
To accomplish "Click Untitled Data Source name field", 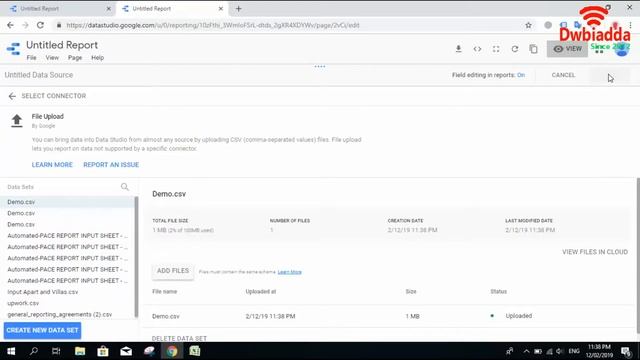I will pos(39,75).
